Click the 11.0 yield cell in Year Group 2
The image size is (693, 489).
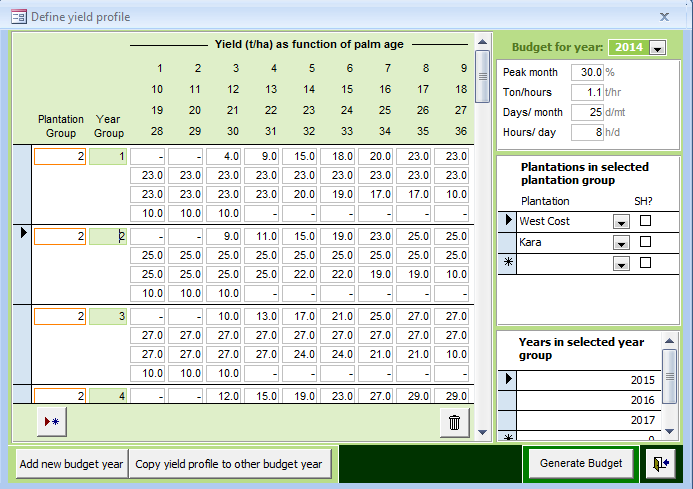point(262,237)
